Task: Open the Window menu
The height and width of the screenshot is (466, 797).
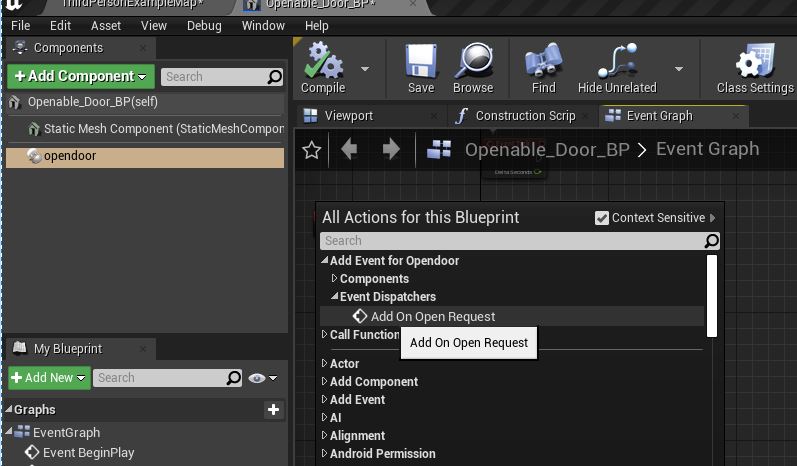Action: pyautogui.click(x=263, y=25)
